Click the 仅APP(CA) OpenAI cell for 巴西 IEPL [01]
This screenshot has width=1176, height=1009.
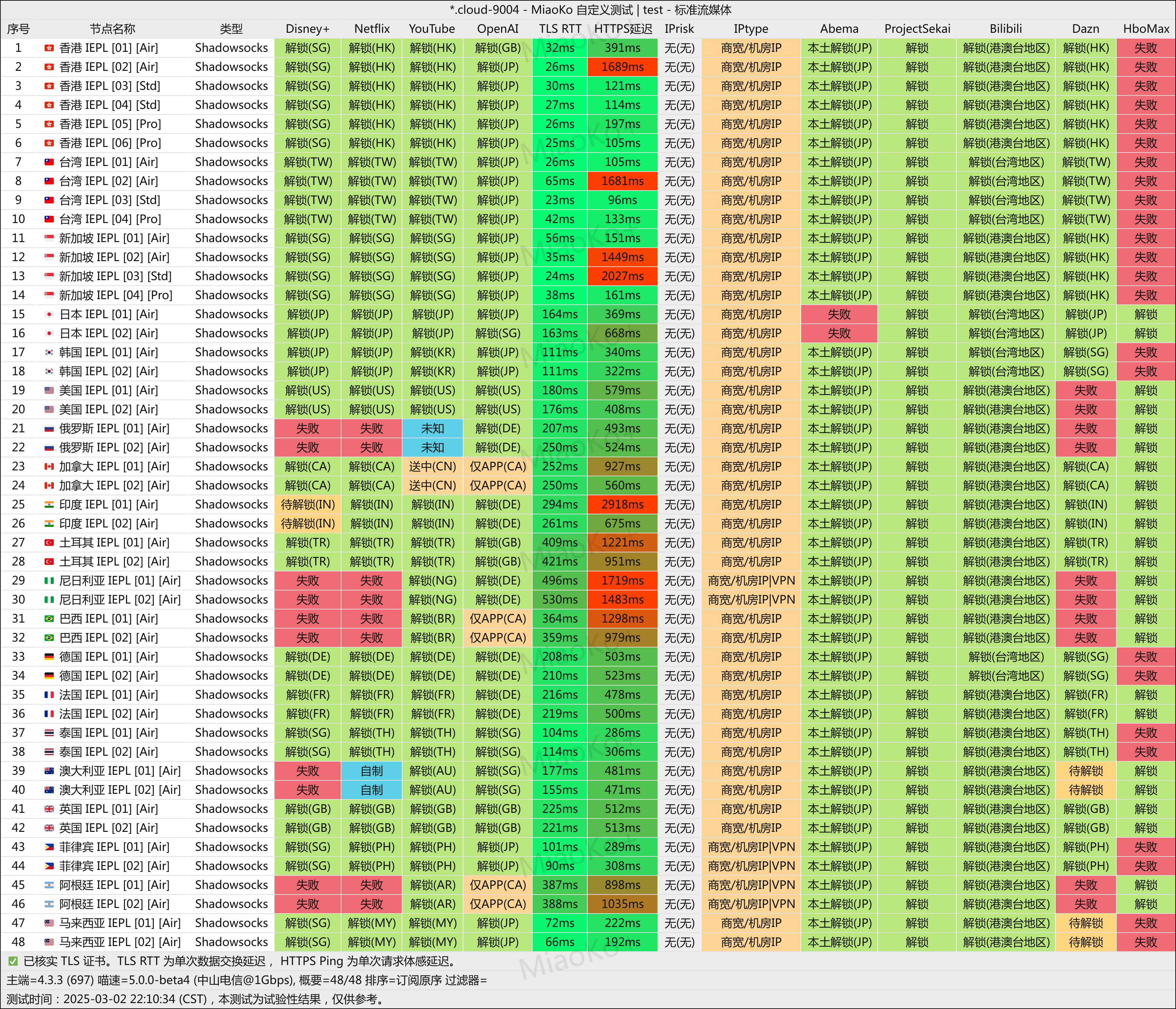point(498,619)
